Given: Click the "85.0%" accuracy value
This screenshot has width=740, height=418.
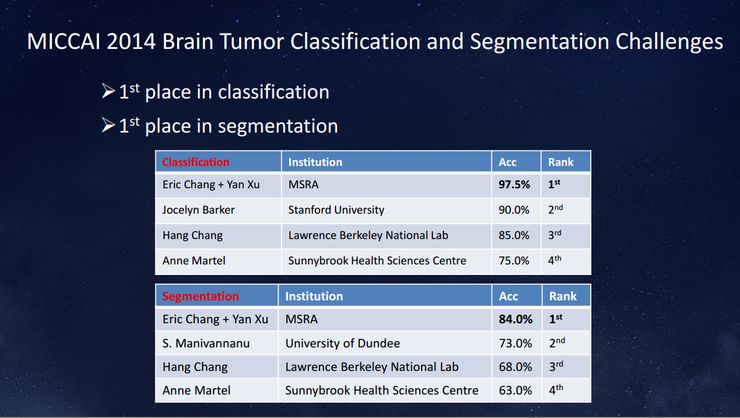Looking at the screenshot, I should (x=513, y=235).
